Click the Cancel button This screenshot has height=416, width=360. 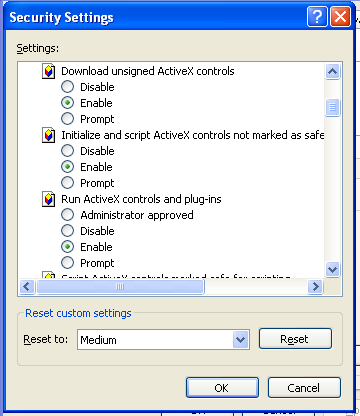click(304, 388)
